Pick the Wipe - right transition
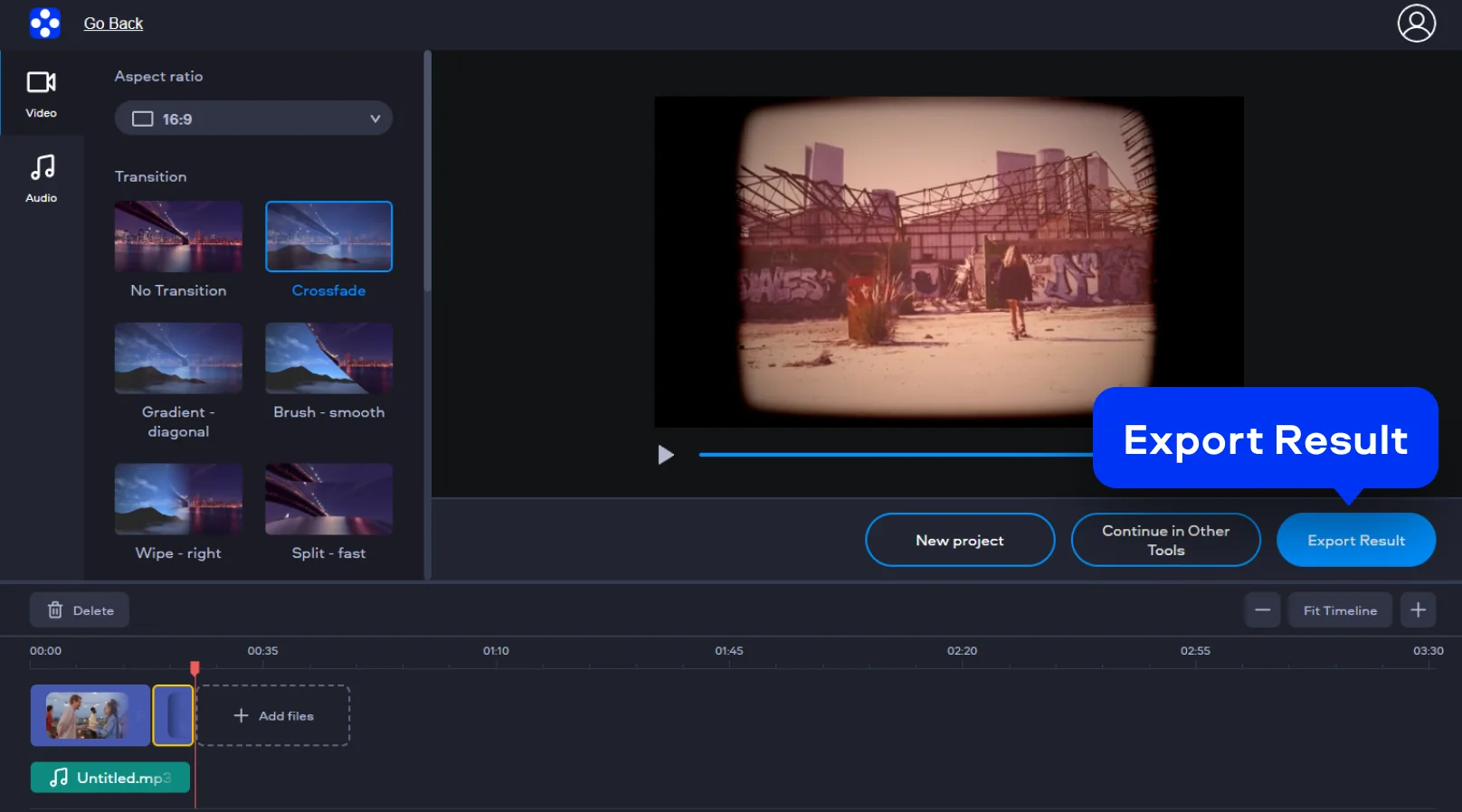1462x812 pixels. [178, 499]
